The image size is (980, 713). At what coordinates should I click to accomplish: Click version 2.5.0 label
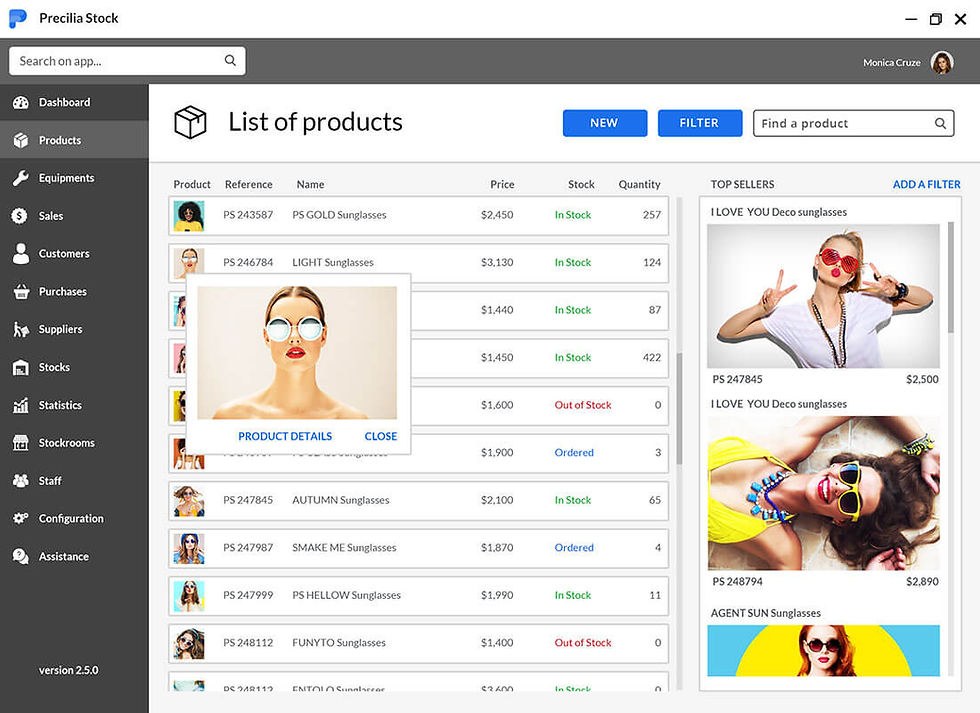68,670
